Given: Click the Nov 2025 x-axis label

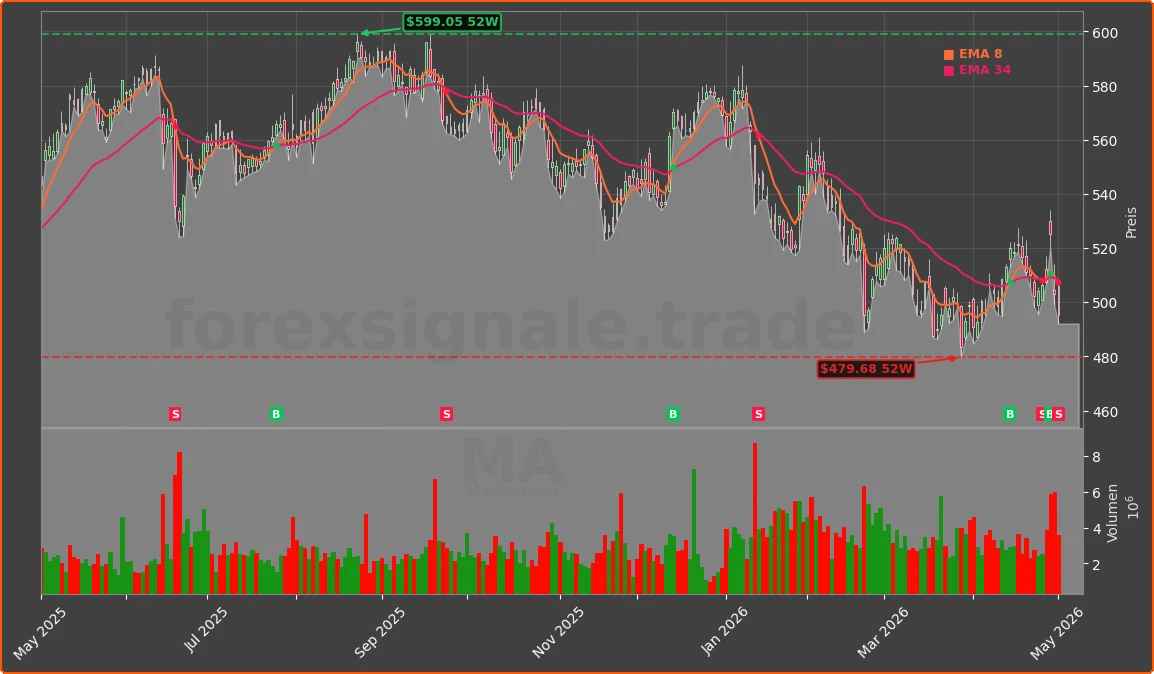Looking at the screenshot, I should (x=558, y=632).
